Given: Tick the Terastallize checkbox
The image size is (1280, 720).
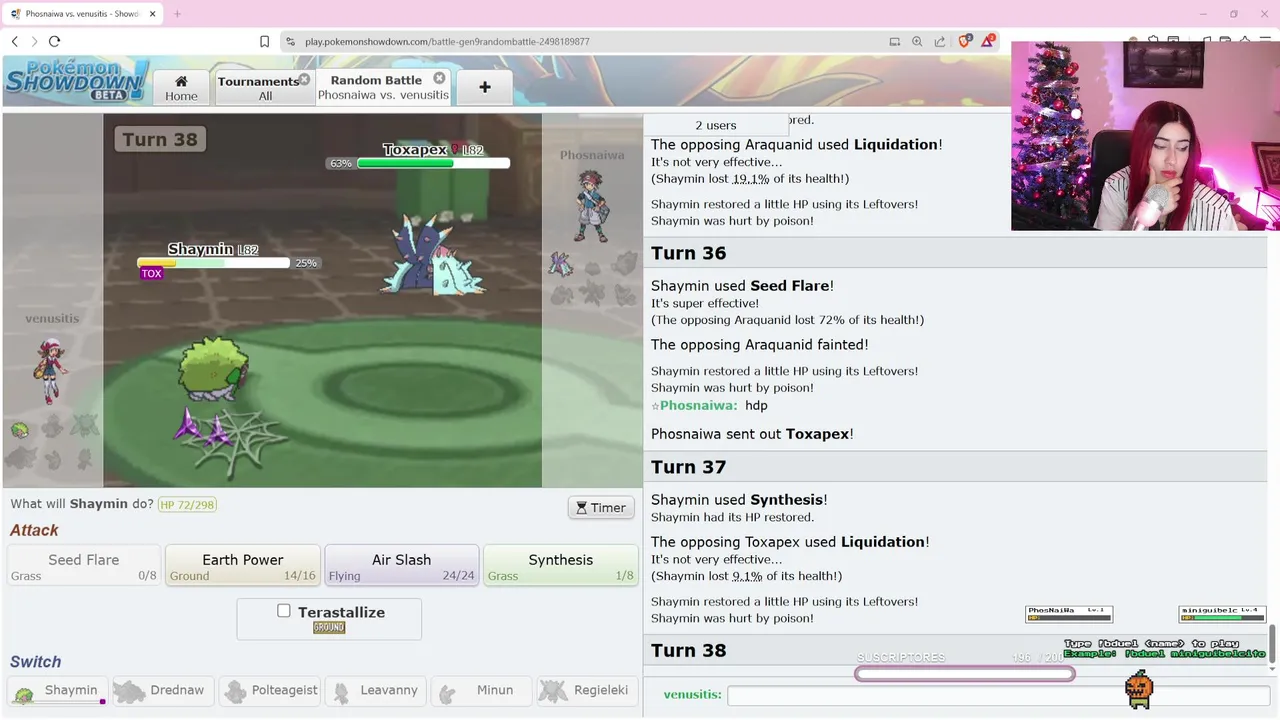Looking at the screenshot, I should [284, 610].
